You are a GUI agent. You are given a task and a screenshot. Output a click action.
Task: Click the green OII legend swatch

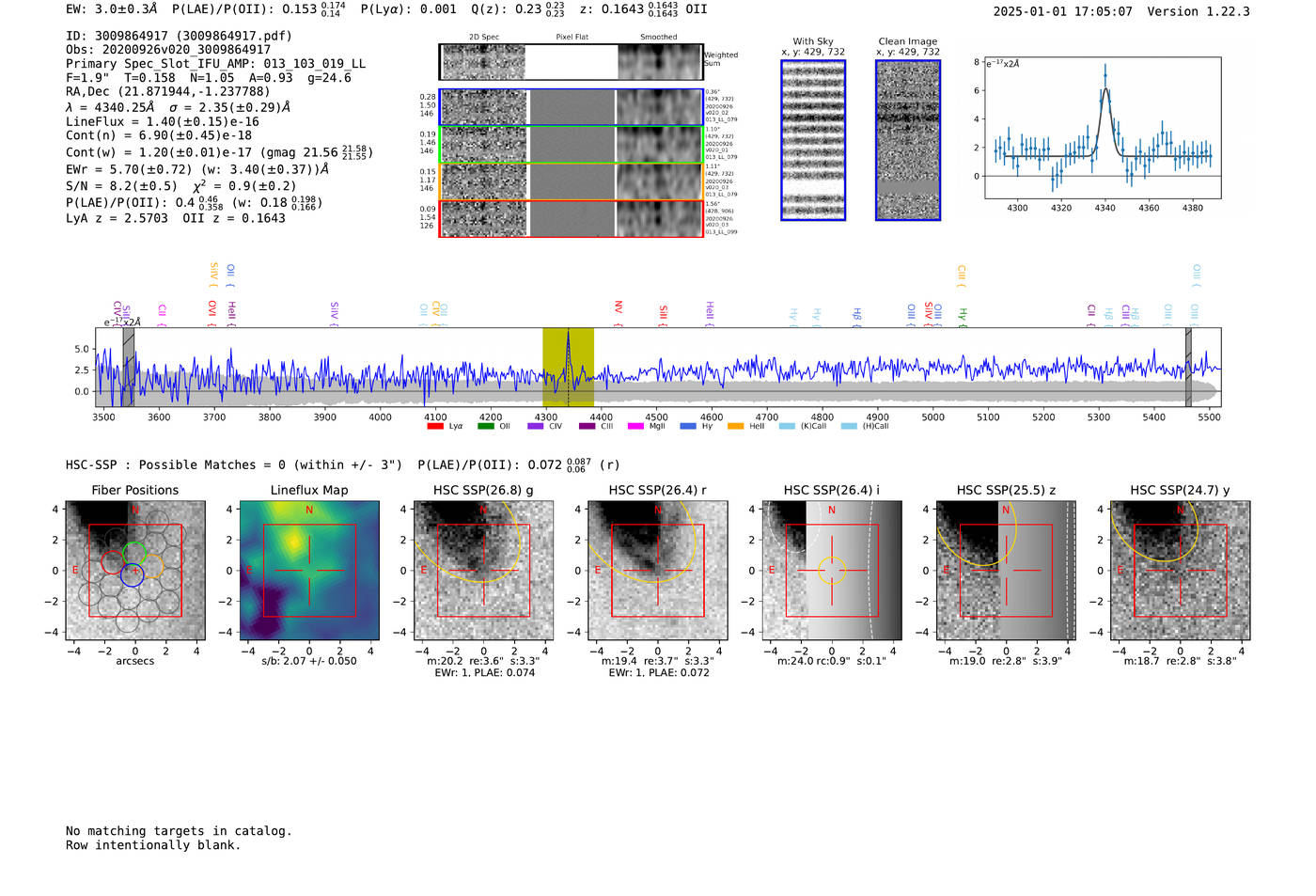(x=486, y=426)
